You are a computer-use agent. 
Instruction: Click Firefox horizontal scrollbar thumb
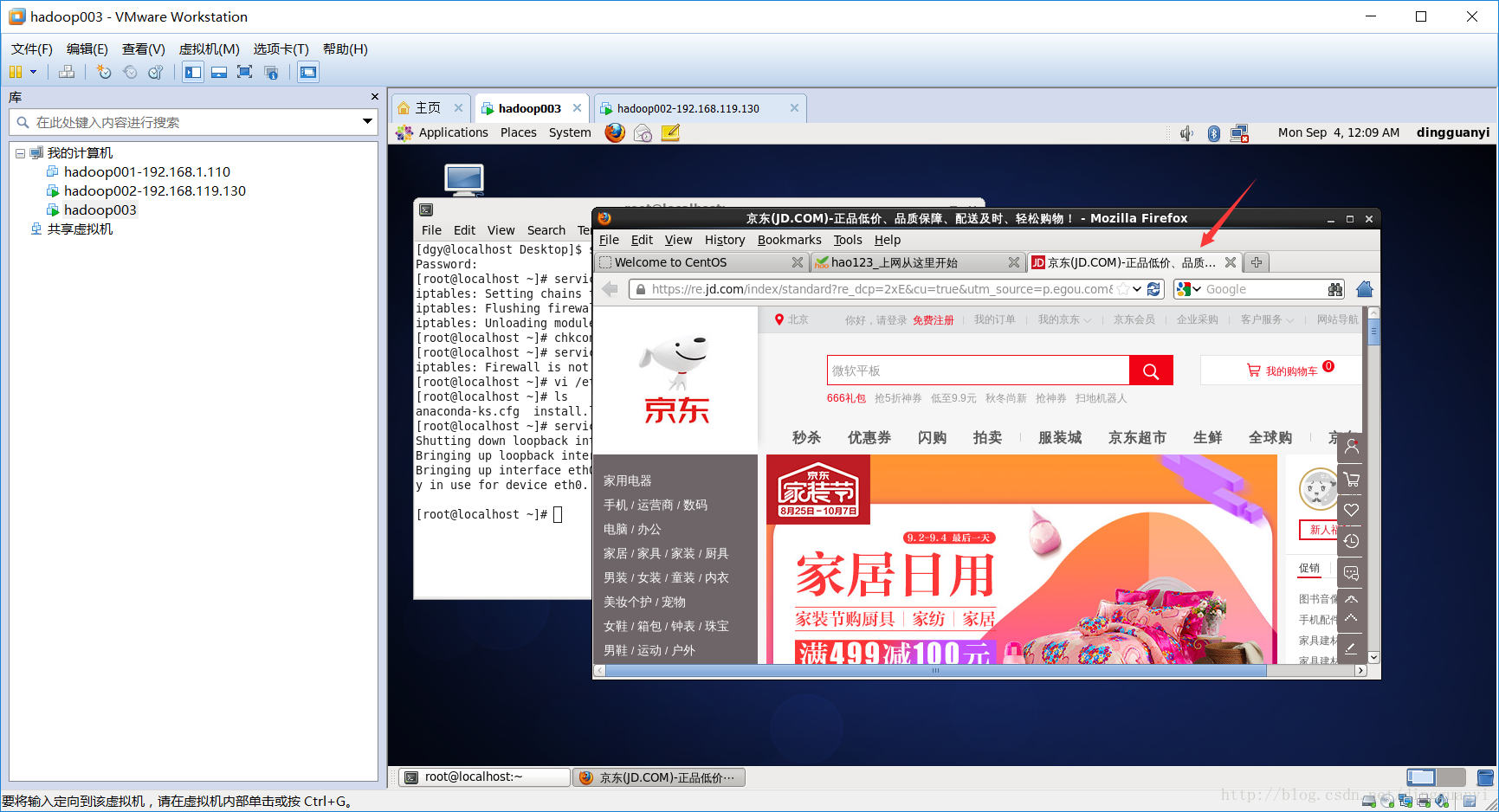(x=935, y=670)
